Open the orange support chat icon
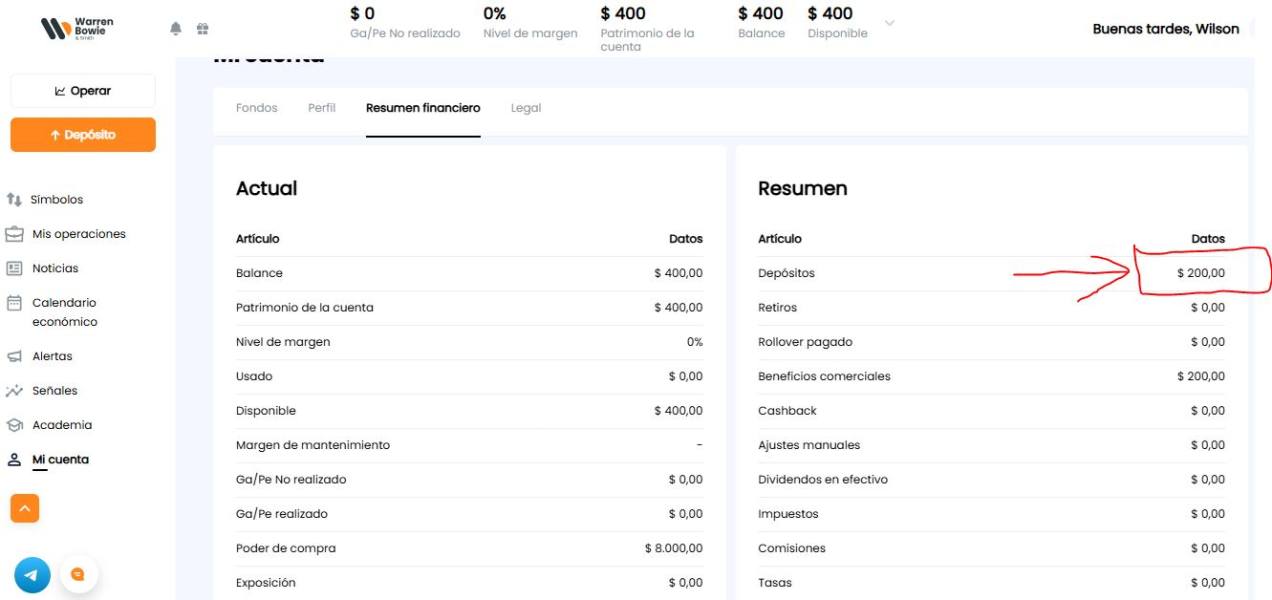 click(x=78, y=574)
